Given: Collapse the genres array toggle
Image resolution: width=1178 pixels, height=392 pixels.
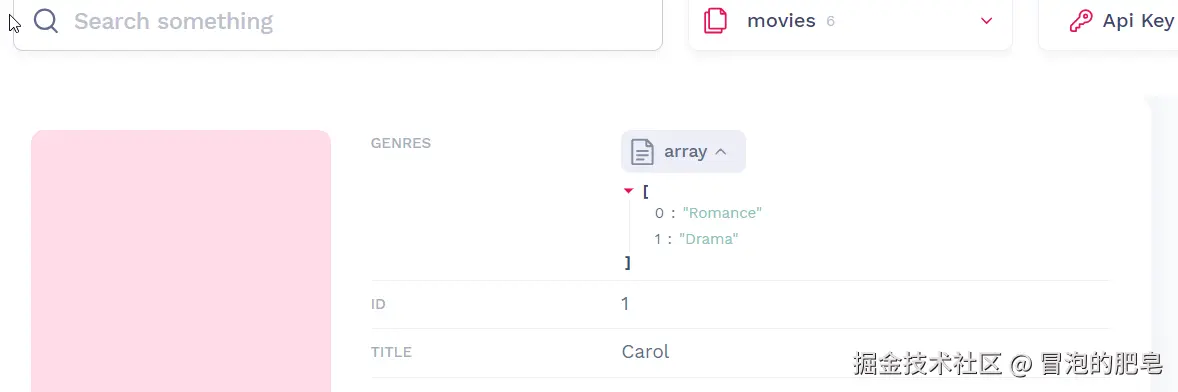Looking at the screenshot, I should point(683,152).
